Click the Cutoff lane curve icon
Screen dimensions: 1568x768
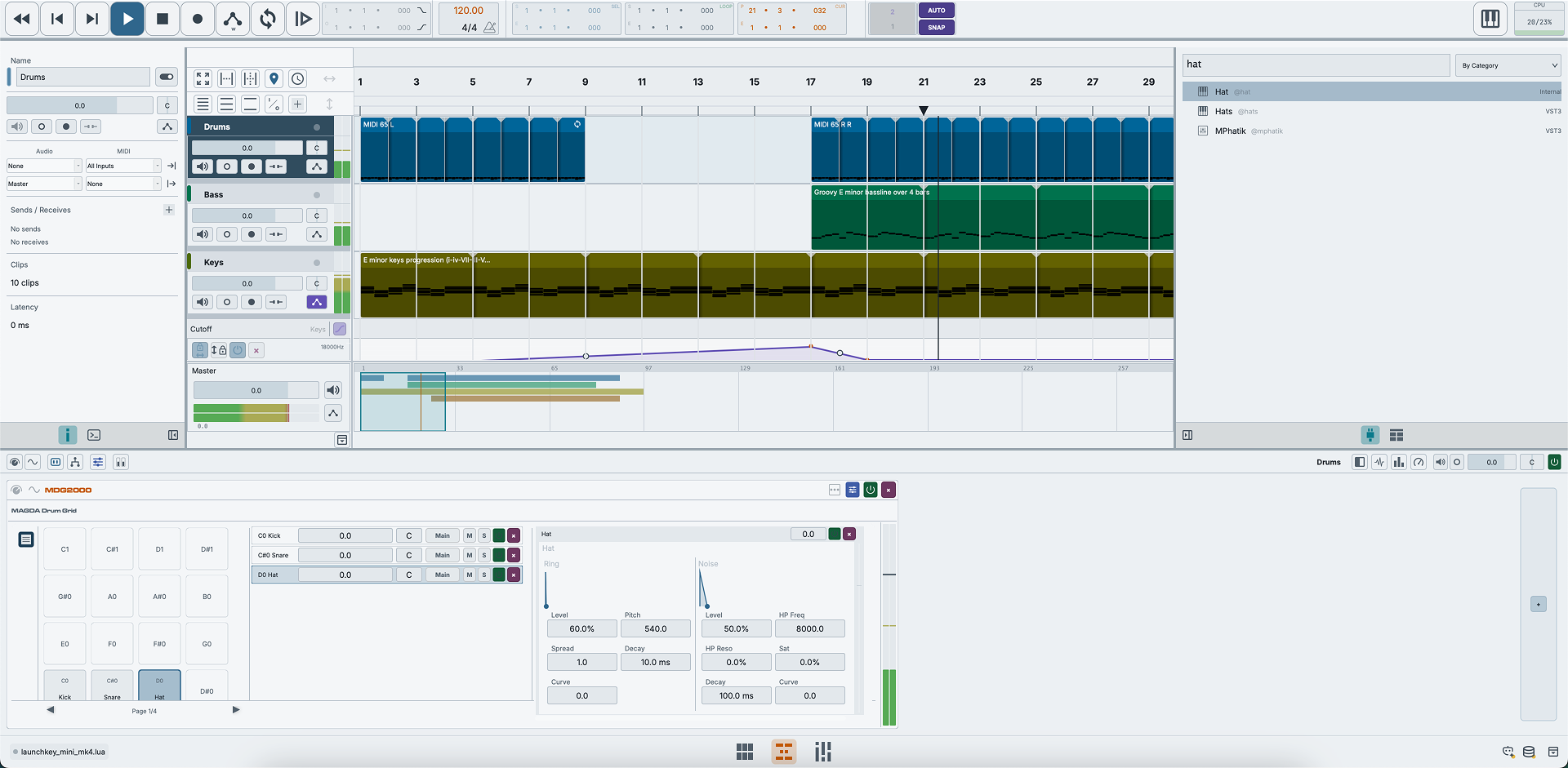[x=340, y=329]
